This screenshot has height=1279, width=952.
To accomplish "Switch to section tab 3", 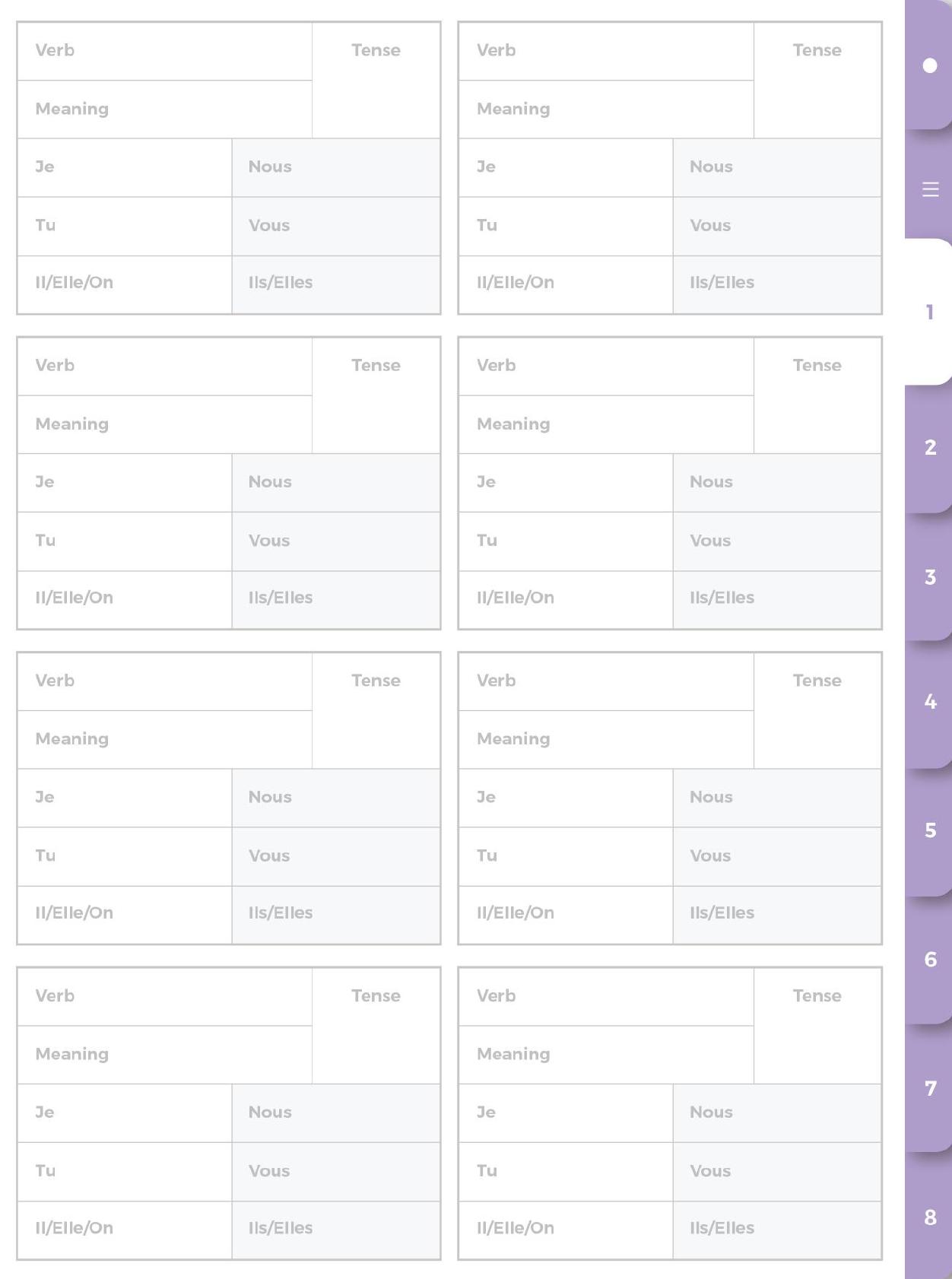I will [x=929, y=577].
